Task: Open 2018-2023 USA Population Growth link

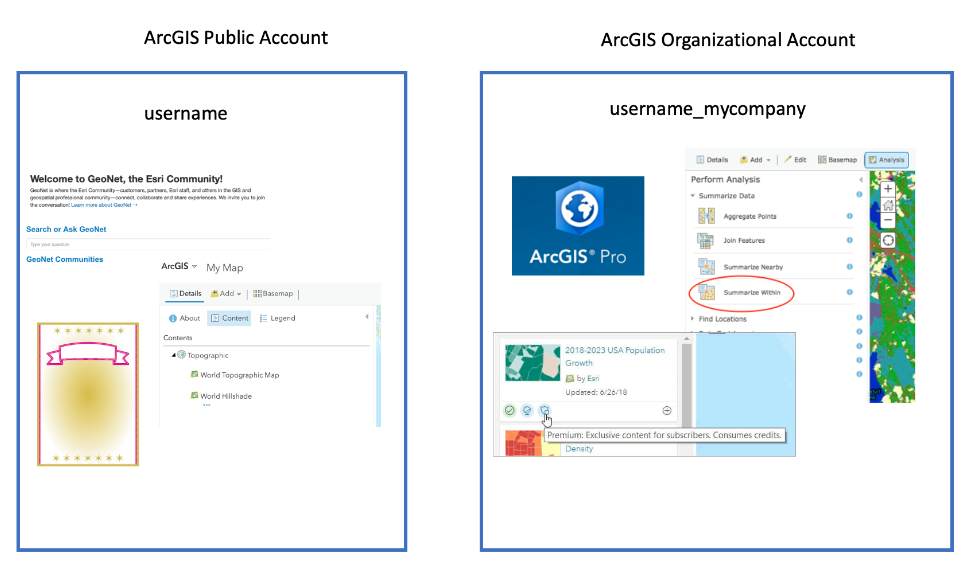Action: click(614, 356)
